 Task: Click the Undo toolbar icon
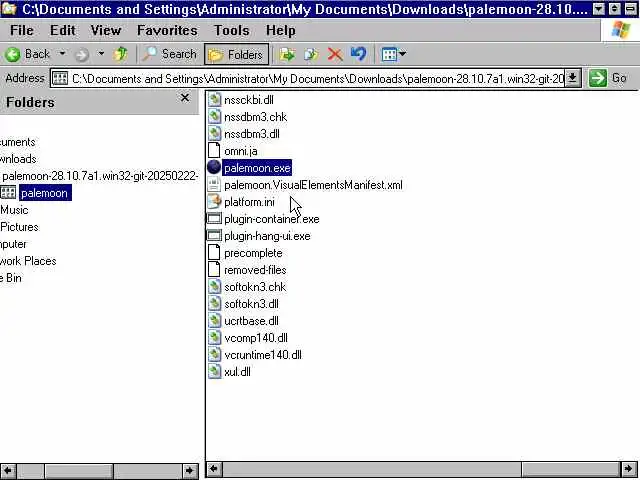pos(358,54)
